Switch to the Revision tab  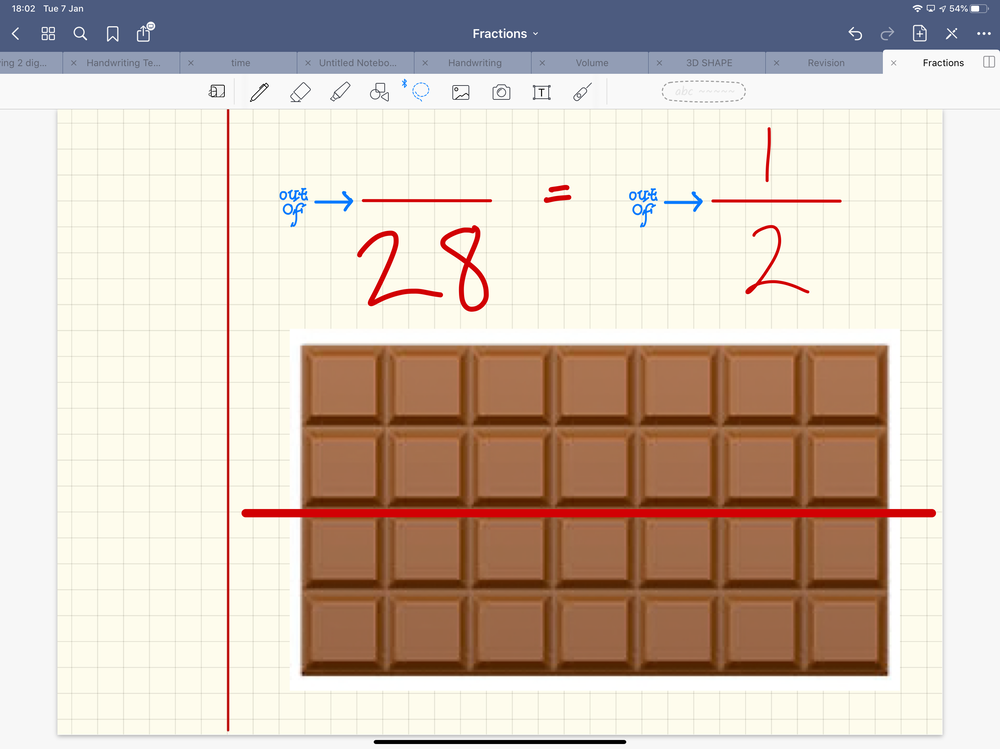click(x=826, y=63)
